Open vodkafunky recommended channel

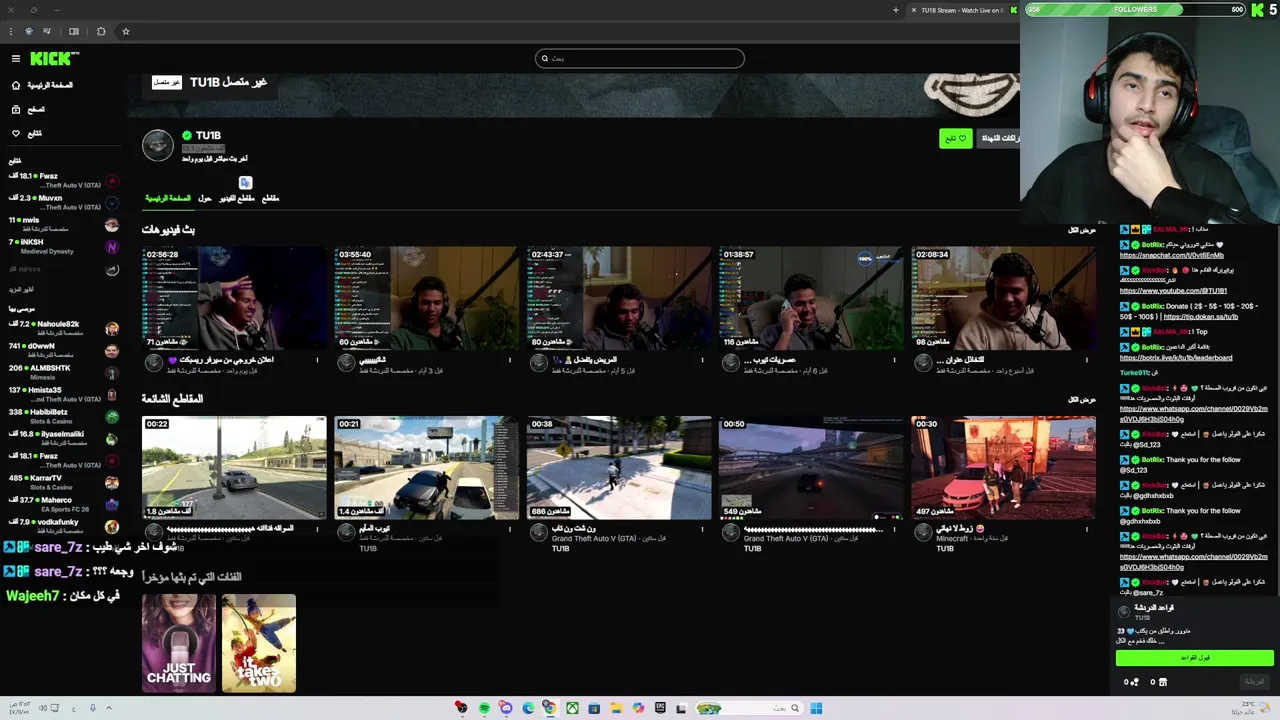coord(64,526)
